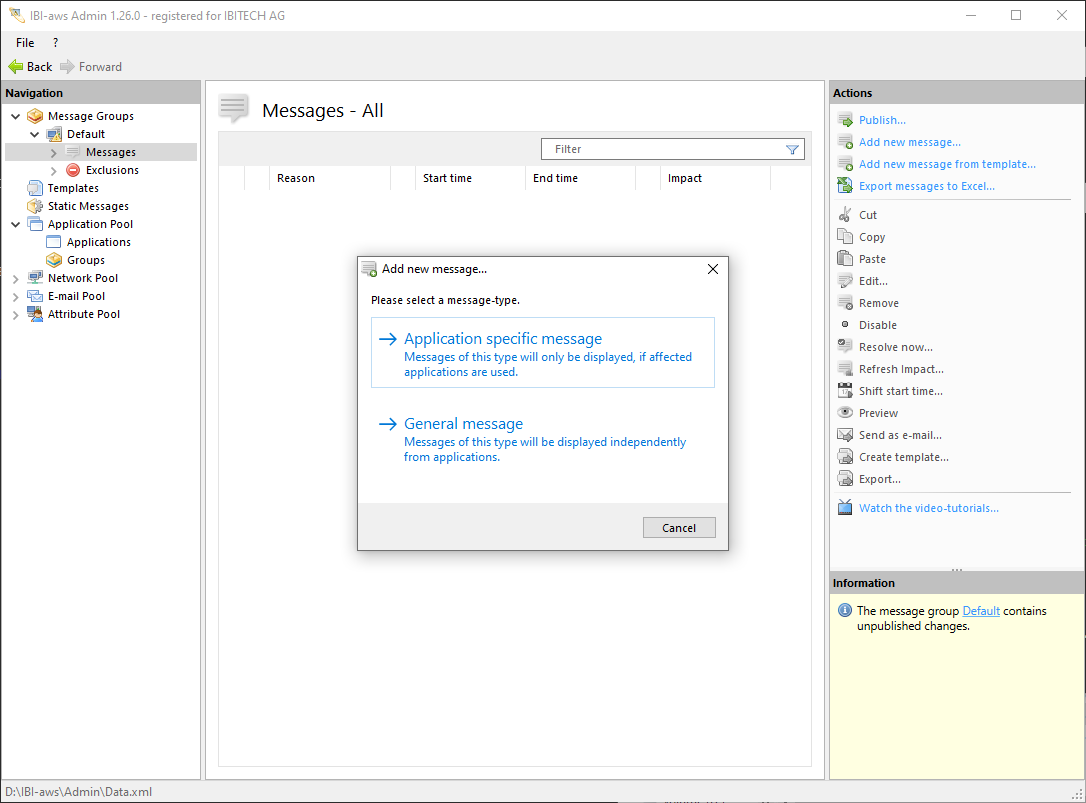Image resolution: width=1086 pixels, height=803 pixels.
Task: Click the Export messages to Excel icon
Action: (x=845, y=186)
